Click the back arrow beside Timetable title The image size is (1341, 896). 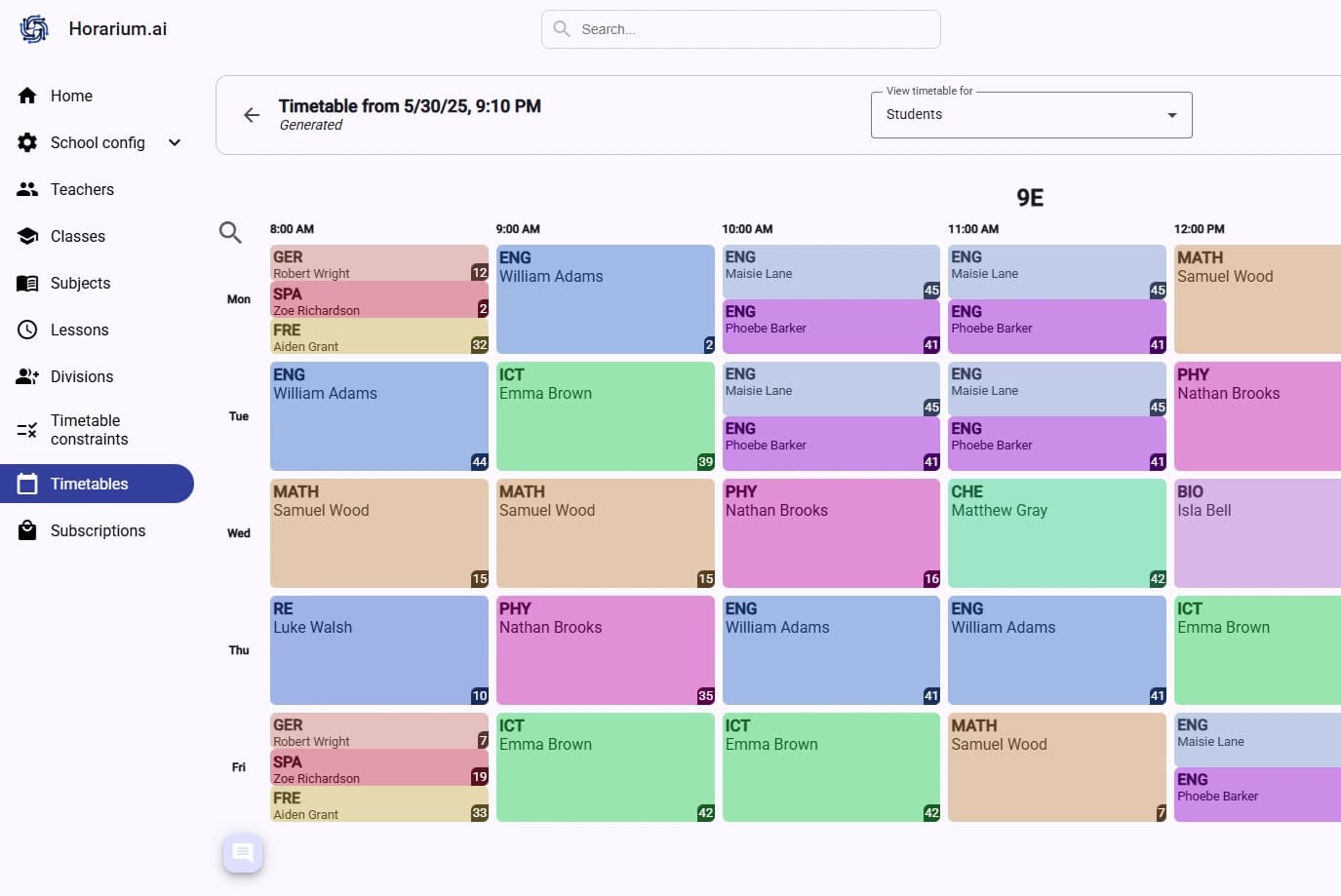[x=252, y=115]
